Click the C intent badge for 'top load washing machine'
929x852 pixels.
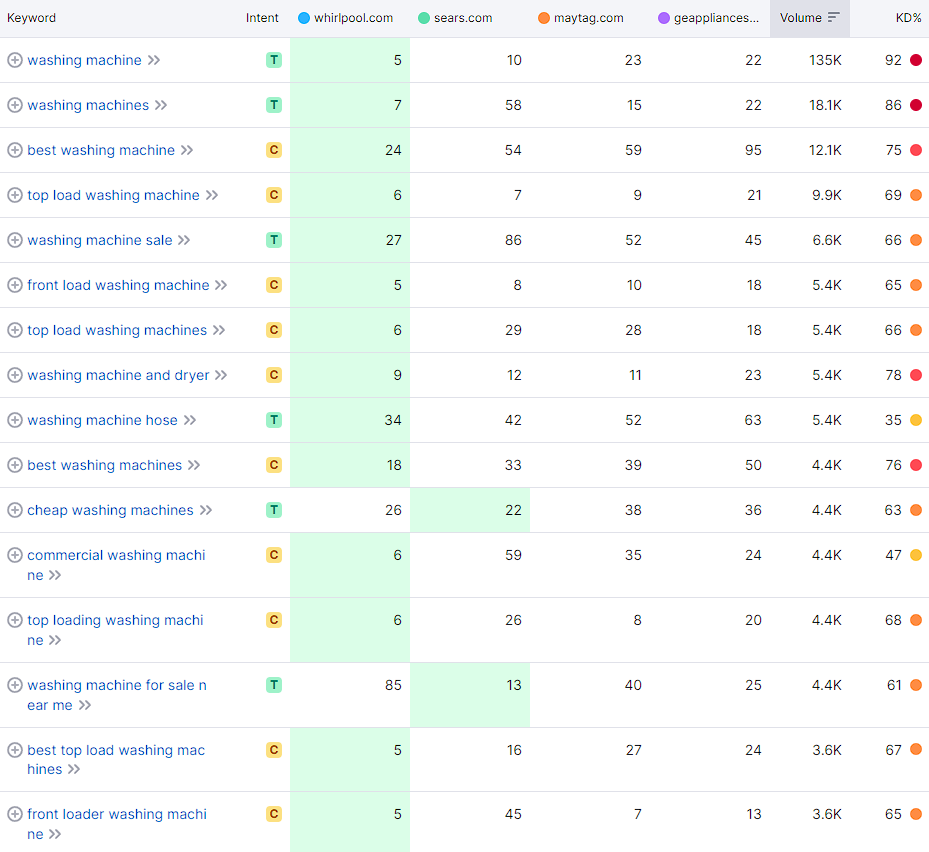[x=273, y=195]
